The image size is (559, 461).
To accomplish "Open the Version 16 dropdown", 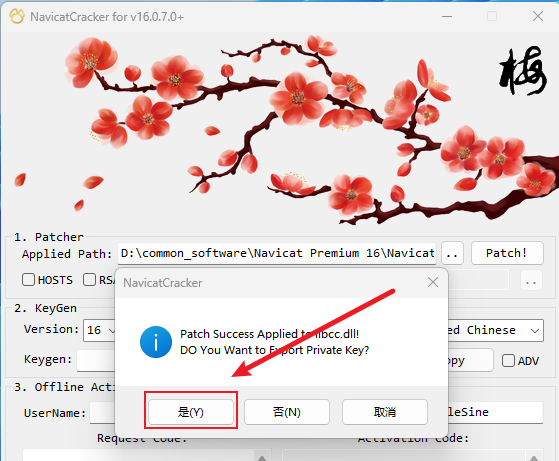I will (100, 330).
